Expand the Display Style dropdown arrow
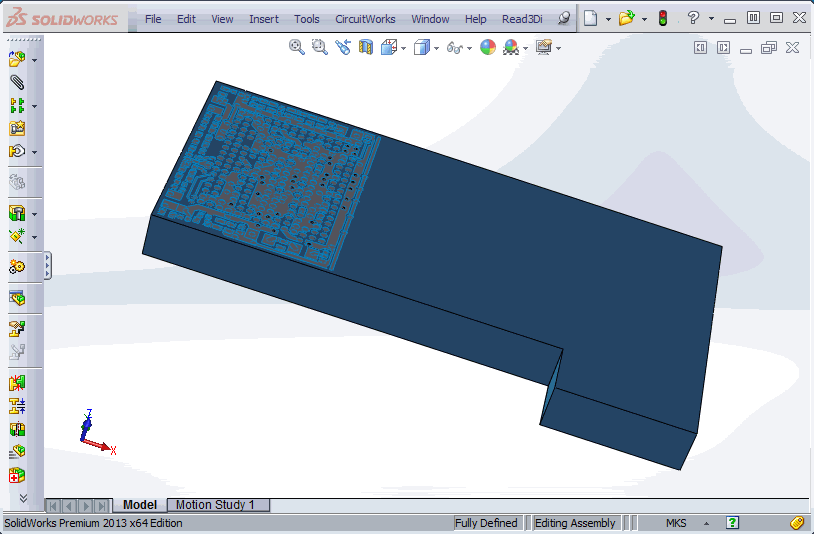 [x=436, y=48]
